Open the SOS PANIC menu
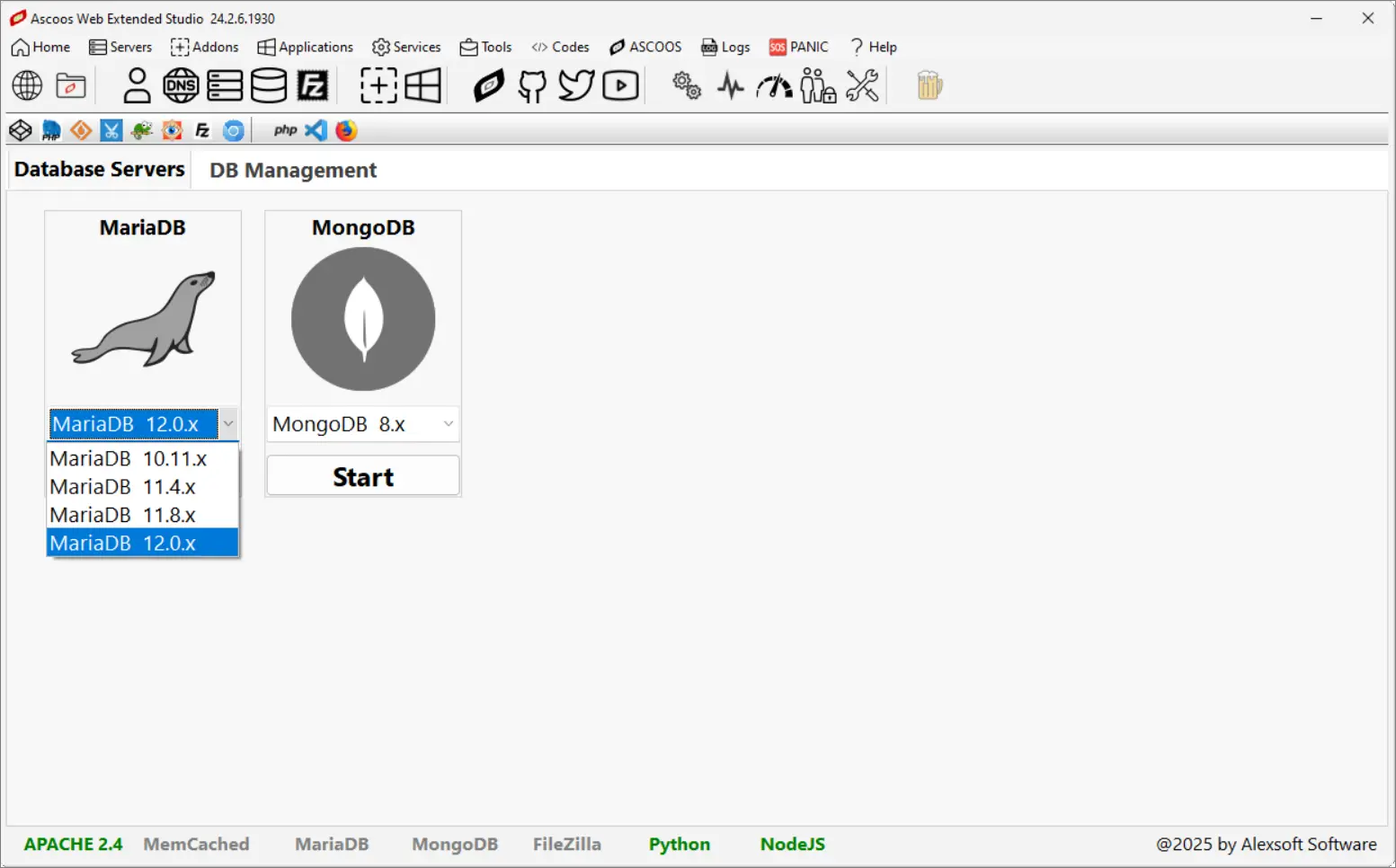Image resolution: width=1396 pixels, height=868 pixels. point(798,47)
